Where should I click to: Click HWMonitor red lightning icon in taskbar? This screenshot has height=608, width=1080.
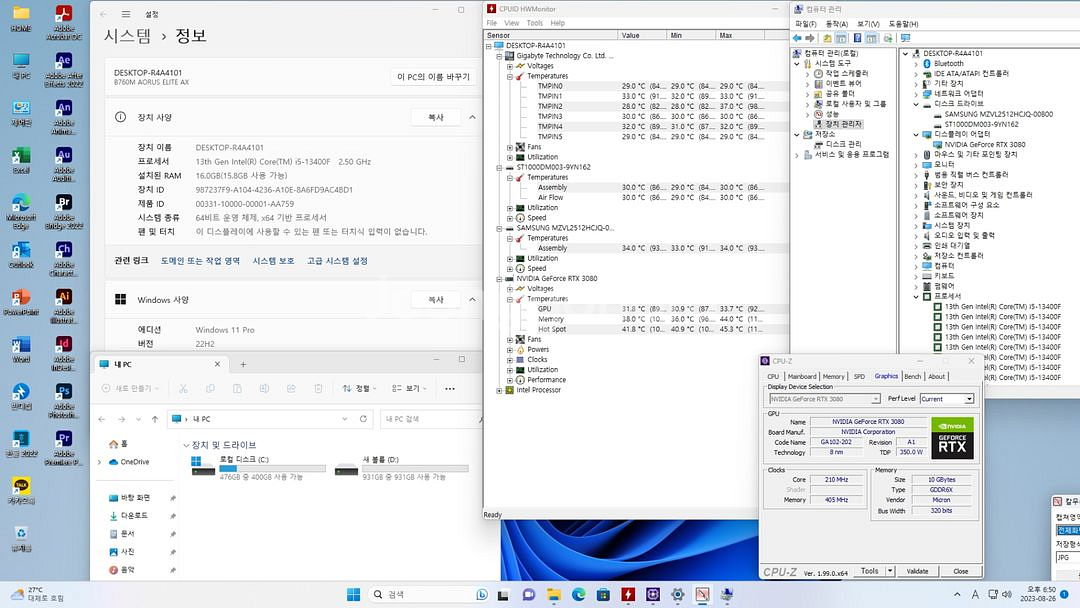coord(628,594)
